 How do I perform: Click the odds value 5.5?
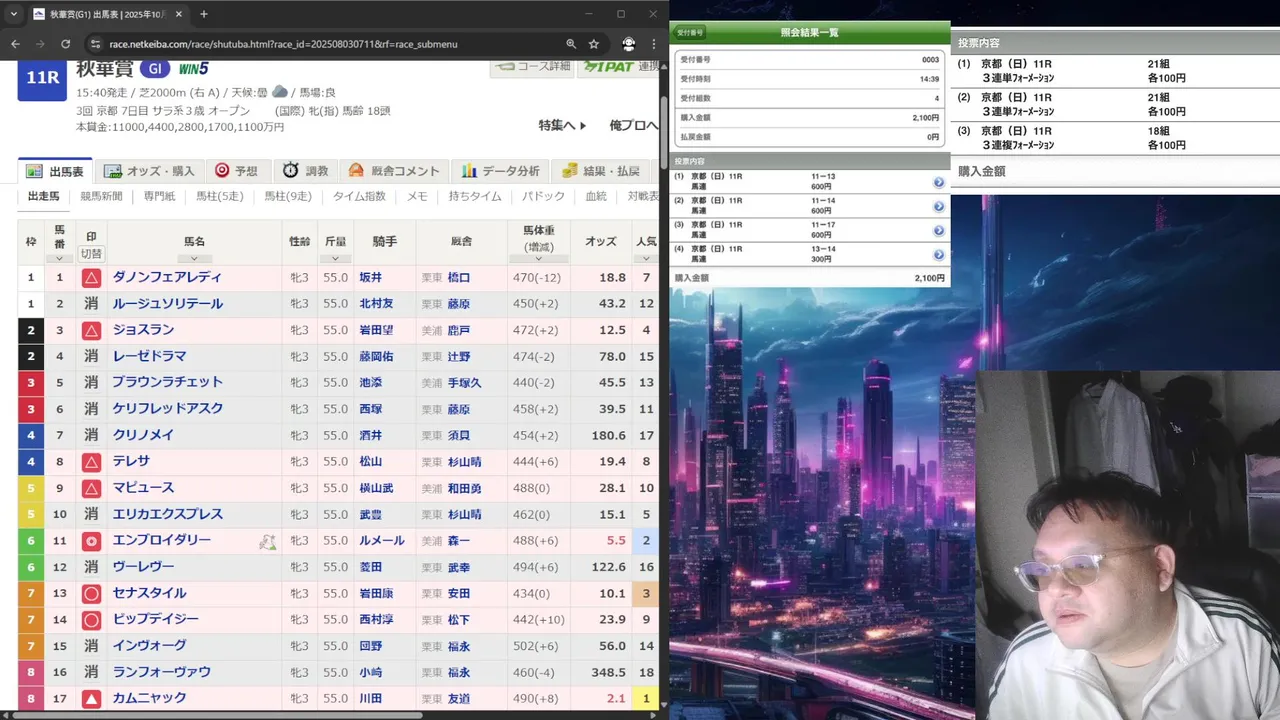tap(616, 540)
